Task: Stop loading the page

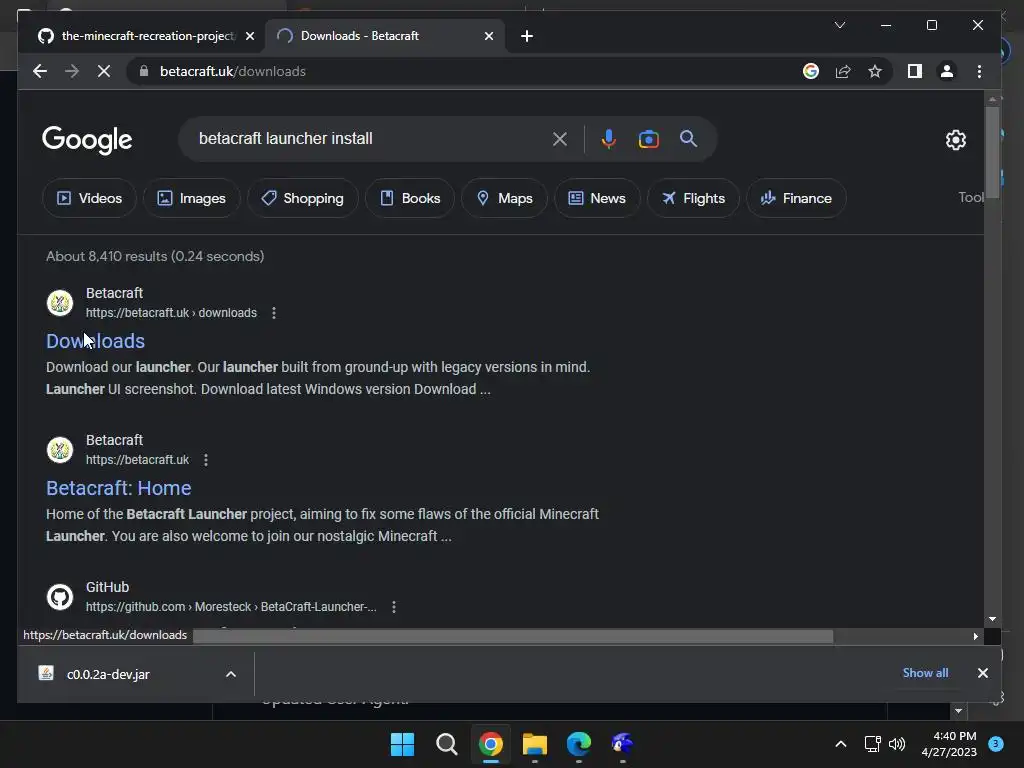Action: (x=104, y=71)
